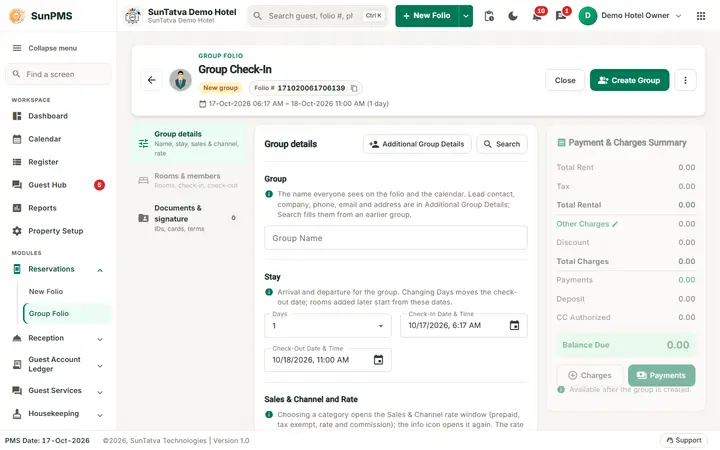This screenshot has height=450, width=720.
Task: Open the Check-In Date calendar picker icon
Action: click(x=514, y=325)
